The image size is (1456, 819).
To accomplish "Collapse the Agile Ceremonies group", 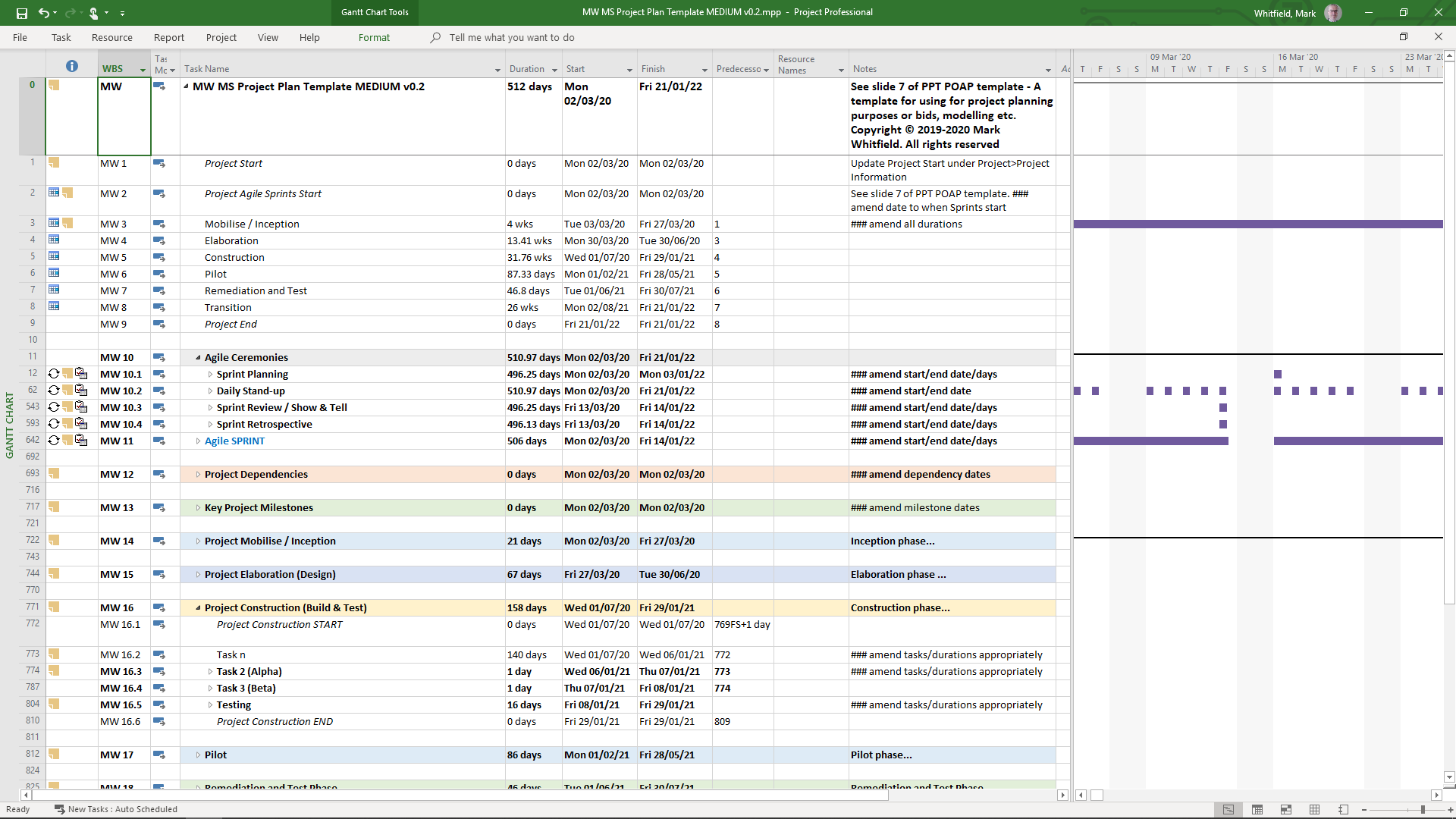I will 198,358.
